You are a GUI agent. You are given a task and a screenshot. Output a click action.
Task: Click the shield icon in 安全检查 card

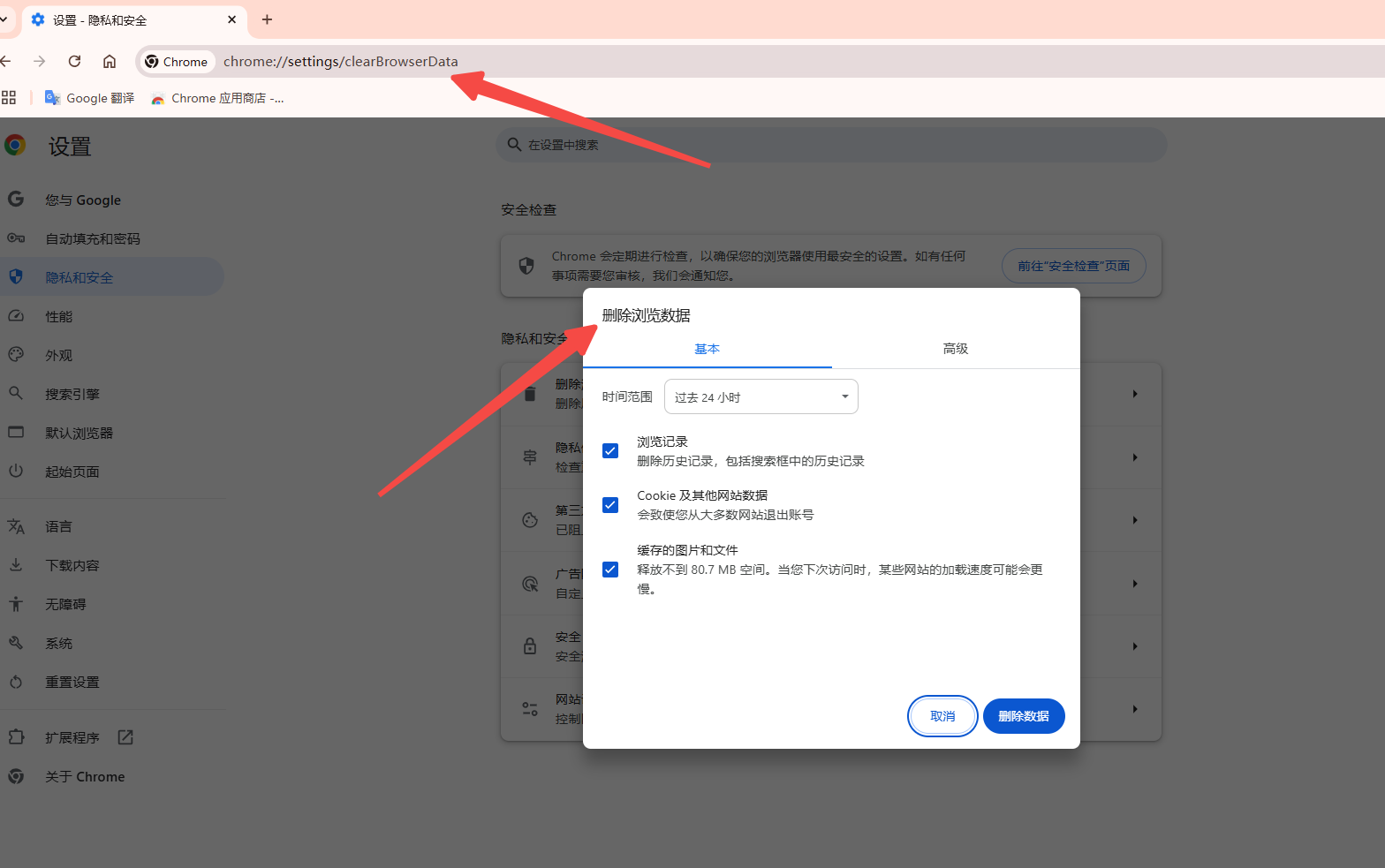(x=526, y=266)
